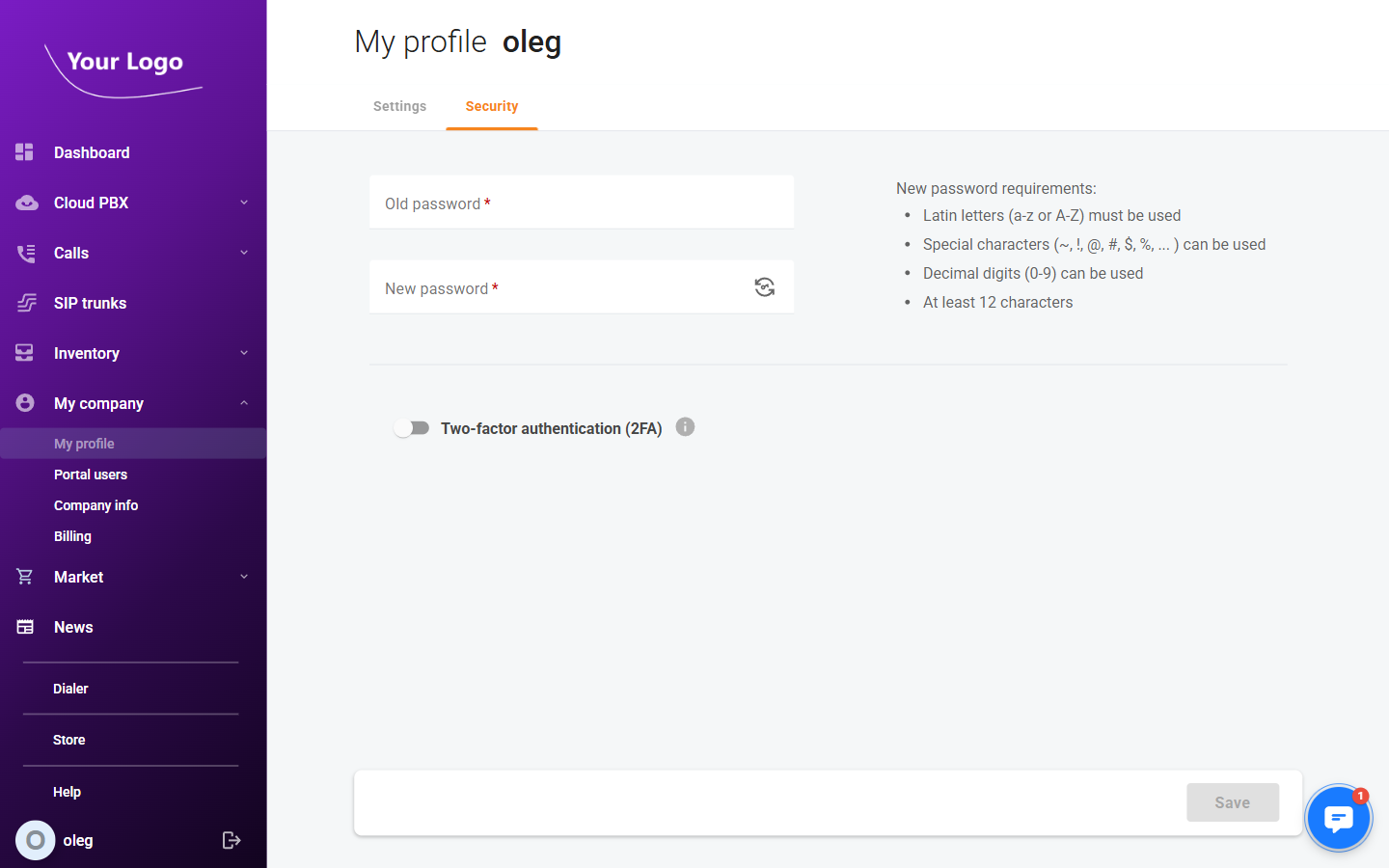Click the Save button
1389x868 pixels.
pos(1233,801)
